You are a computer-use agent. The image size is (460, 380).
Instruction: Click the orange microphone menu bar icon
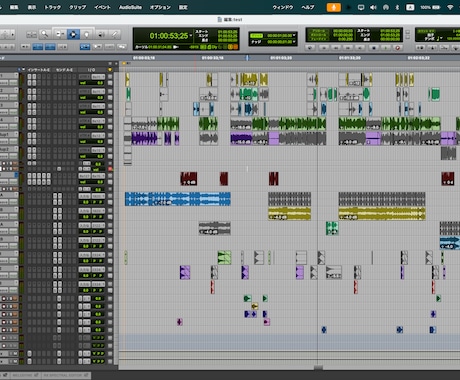click(333, 7)
